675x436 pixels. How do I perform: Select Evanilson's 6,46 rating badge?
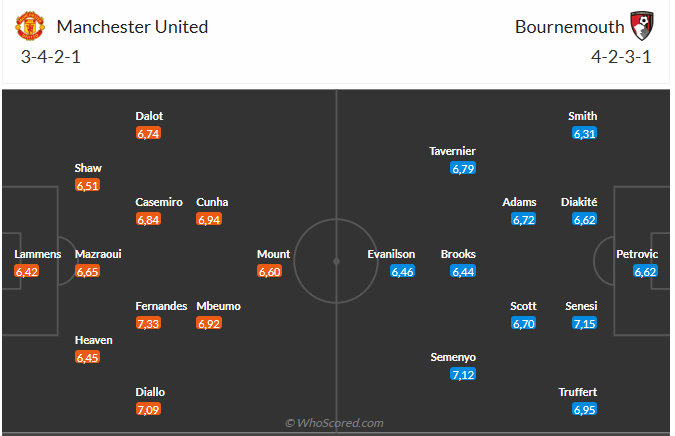tap(403, 272)
